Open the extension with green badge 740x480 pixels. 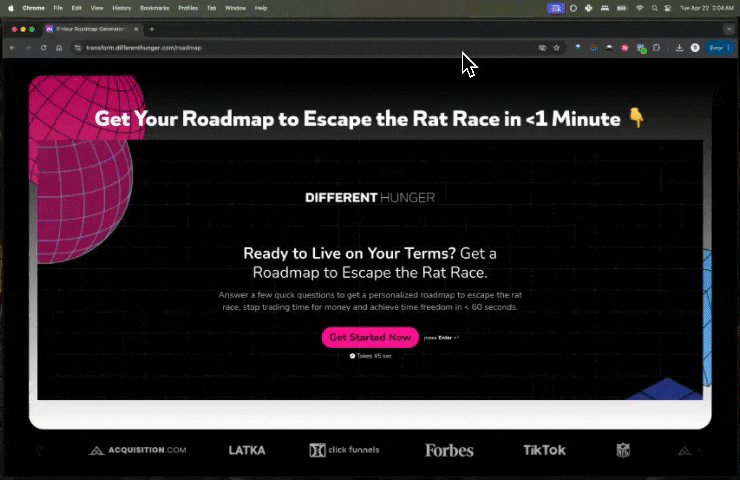pyautogui.click(x=641, y=48)
